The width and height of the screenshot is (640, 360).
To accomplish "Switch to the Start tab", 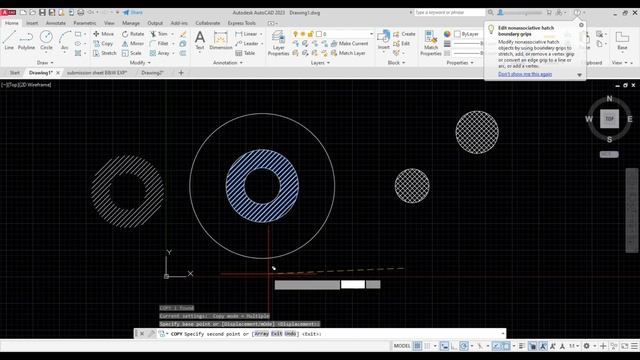I will 15,73.
